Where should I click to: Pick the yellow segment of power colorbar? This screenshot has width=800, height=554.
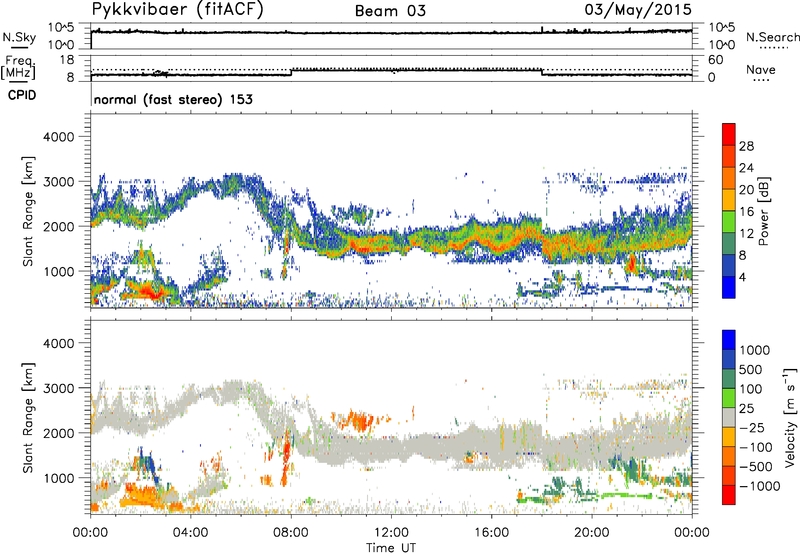(729, 200)
